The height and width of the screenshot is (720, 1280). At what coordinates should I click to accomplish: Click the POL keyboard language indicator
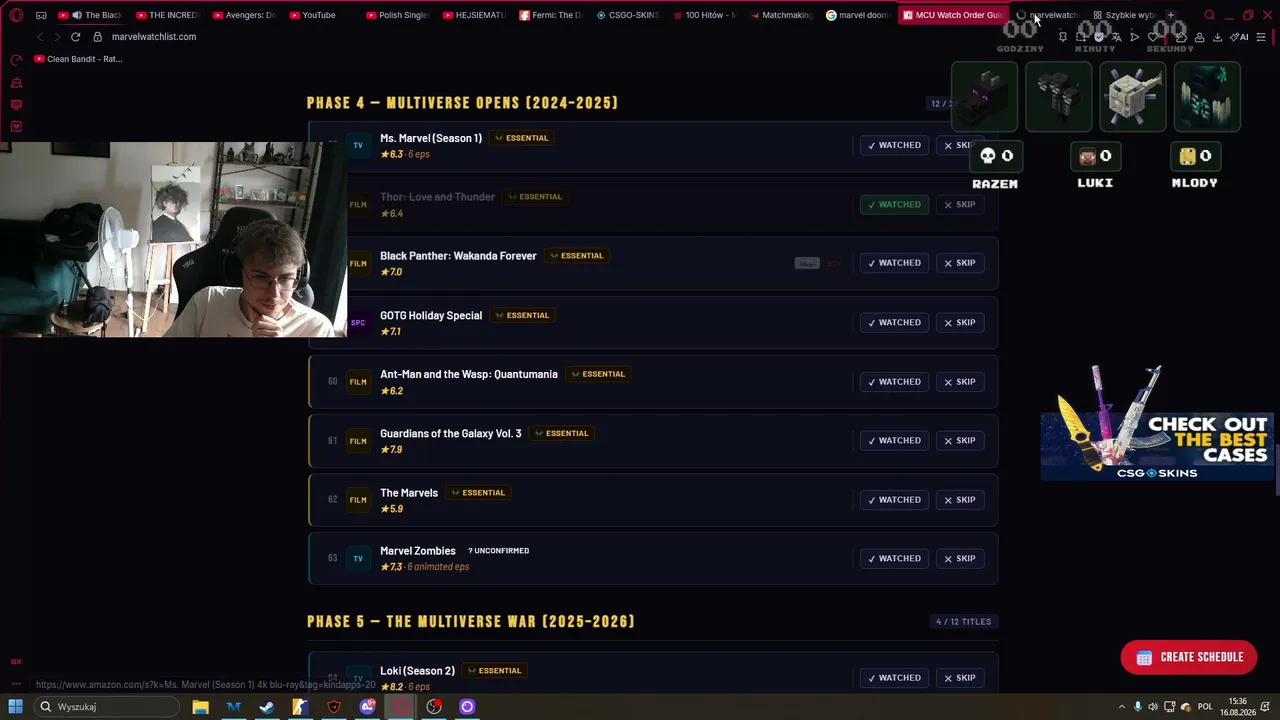click(x=1204, y=707)
